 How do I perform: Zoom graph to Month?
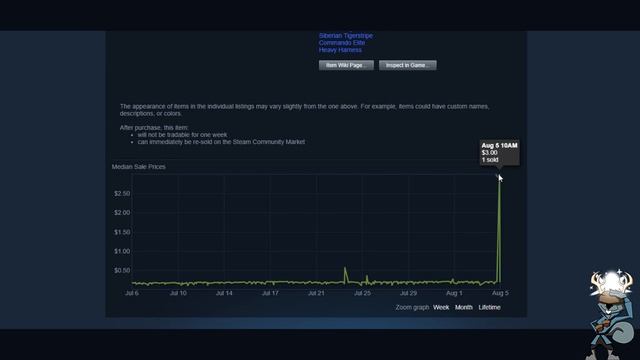click(464, 307)
